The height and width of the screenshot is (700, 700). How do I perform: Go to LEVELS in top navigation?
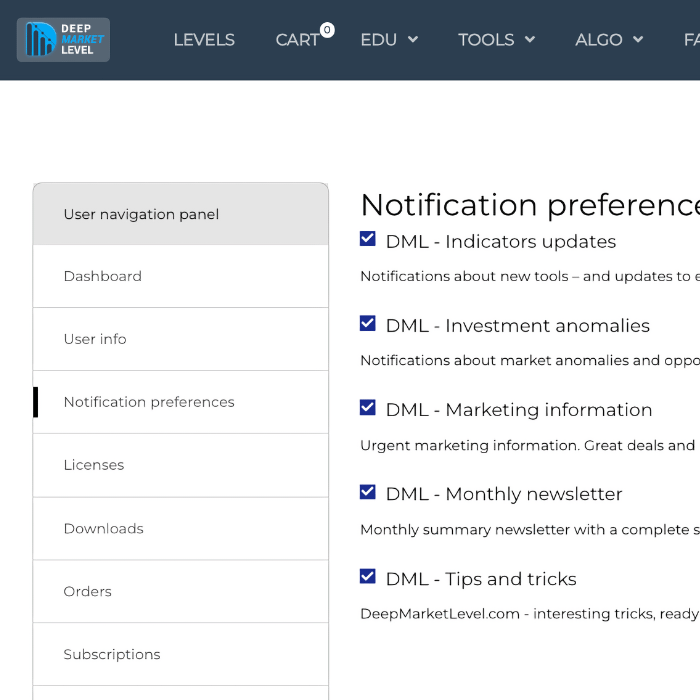click(204, 40)
